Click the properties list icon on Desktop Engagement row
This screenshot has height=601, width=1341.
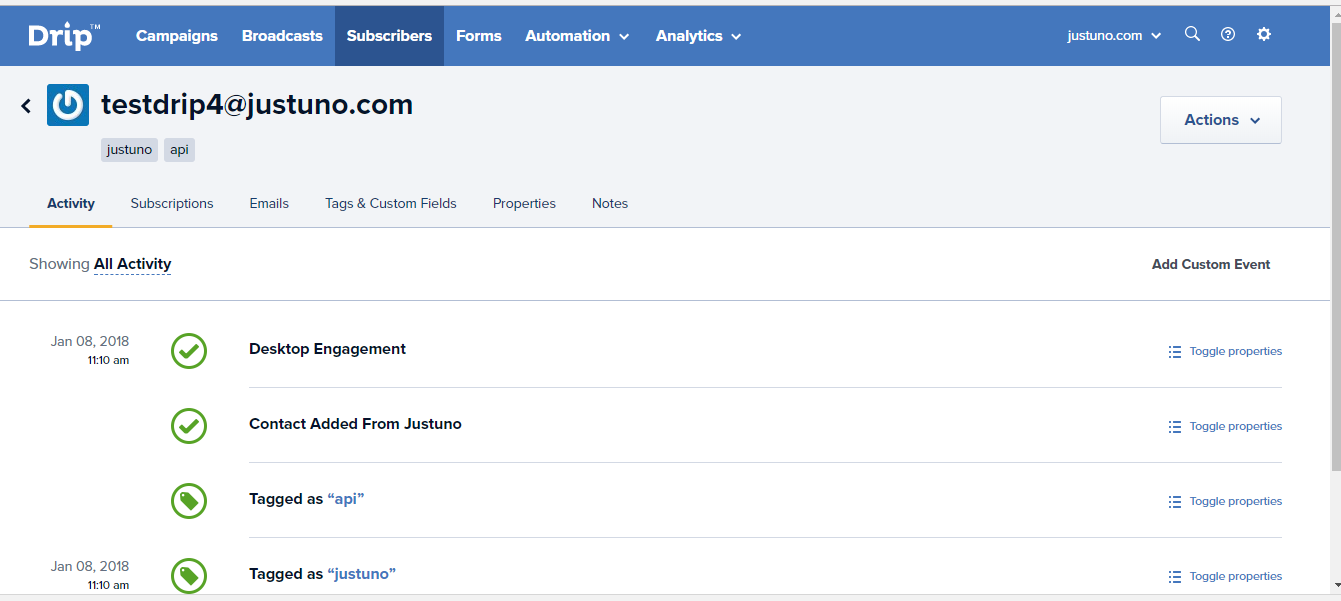(1174, 351)
